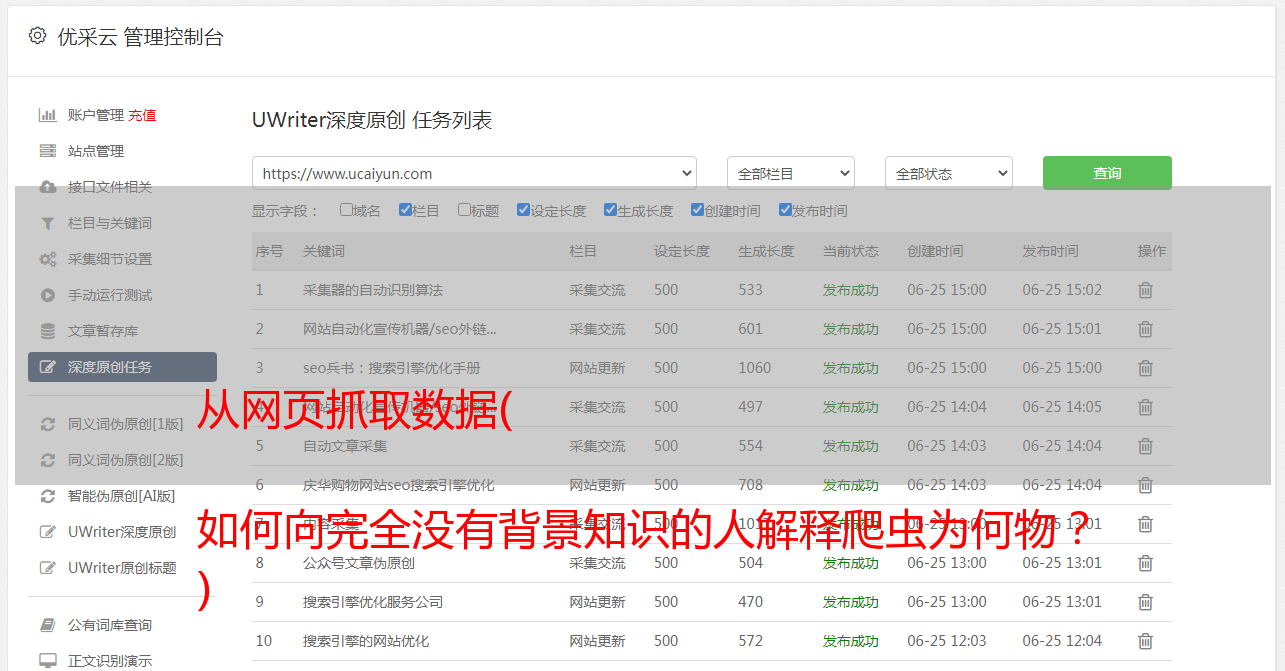Click the 操作 column header
The height and width of the screenshot is (671, 1285).
pos(1152,251)
